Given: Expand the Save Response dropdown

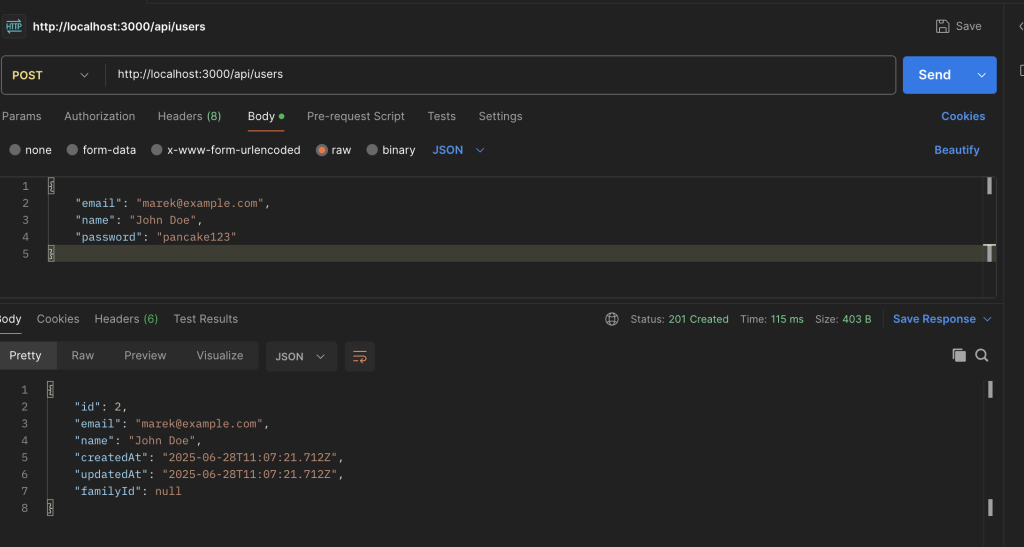Looking at the screenshot, I should pyautogui.click(x=988, y=319).
